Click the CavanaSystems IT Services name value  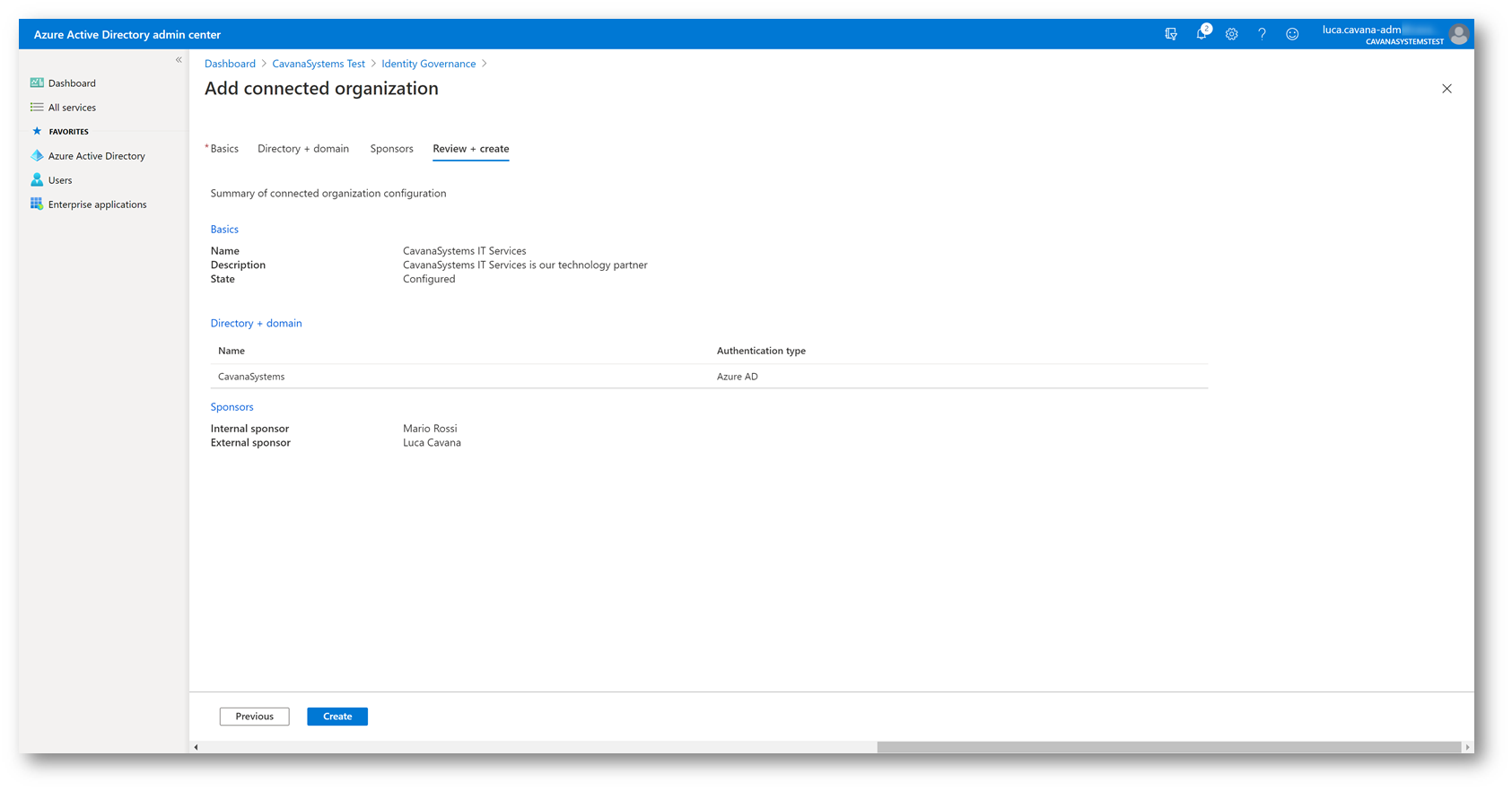[465, 251]
